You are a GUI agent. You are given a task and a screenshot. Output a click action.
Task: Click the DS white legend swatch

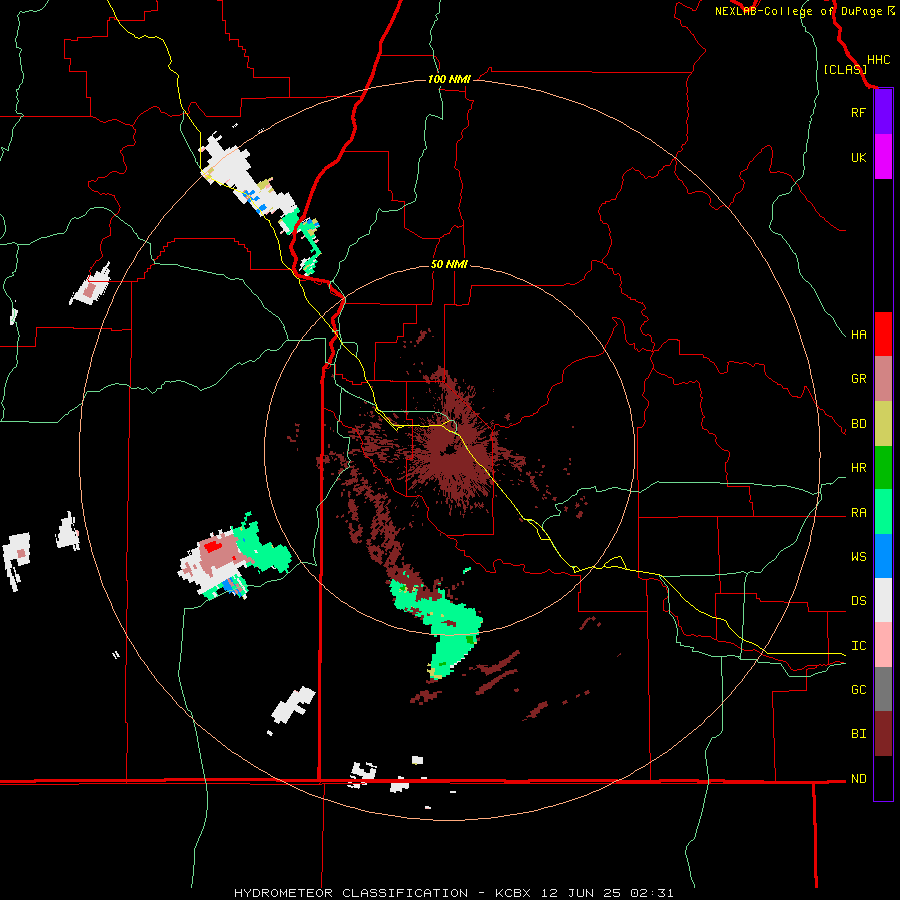(x=883, y=600)
